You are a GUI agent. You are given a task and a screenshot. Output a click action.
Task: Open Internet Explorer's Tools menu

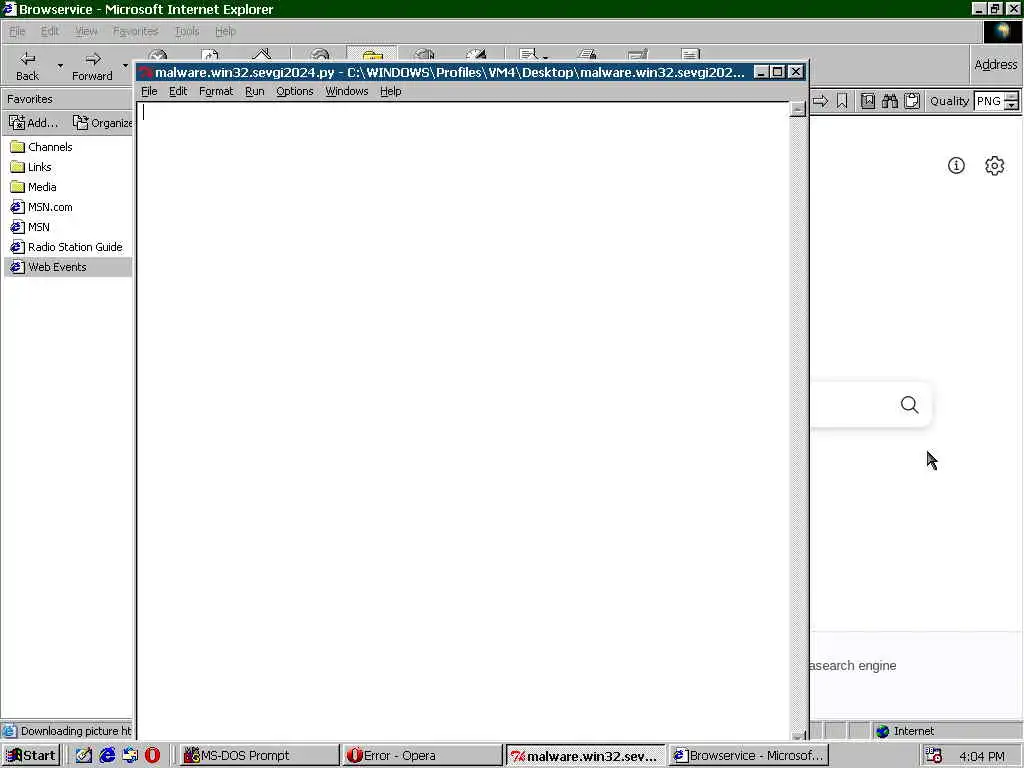coord(187,31)
